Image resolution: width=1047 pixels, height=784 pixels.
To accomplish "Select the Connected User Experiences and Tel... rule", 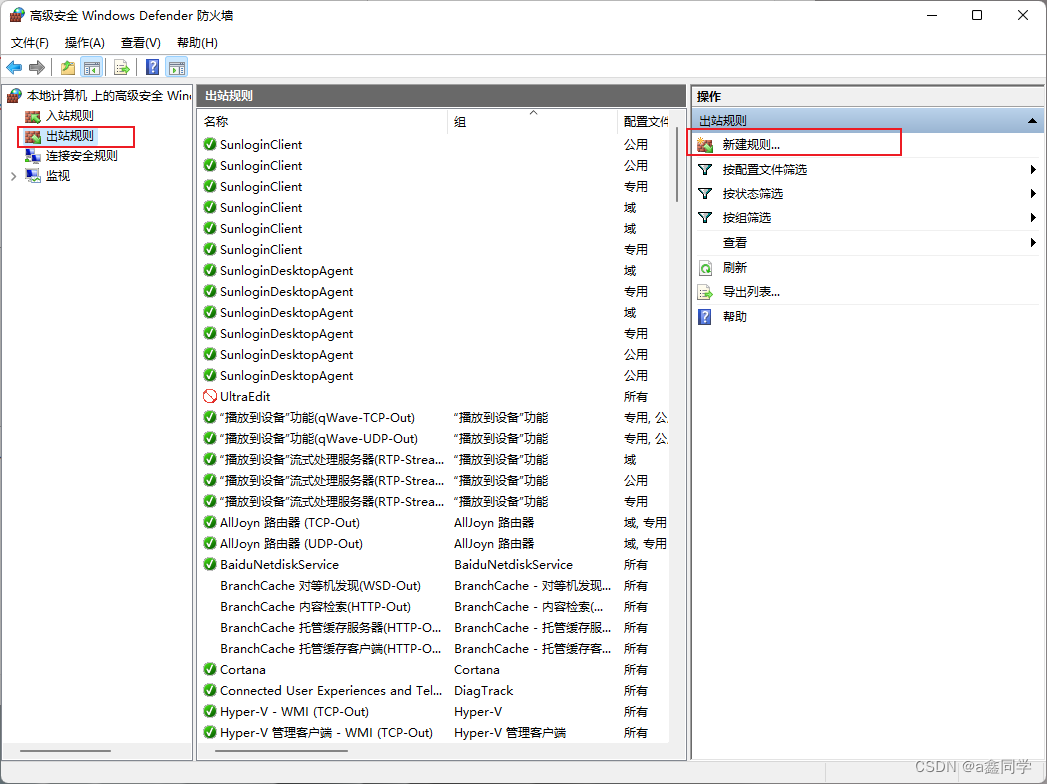I will coord(331,691).
